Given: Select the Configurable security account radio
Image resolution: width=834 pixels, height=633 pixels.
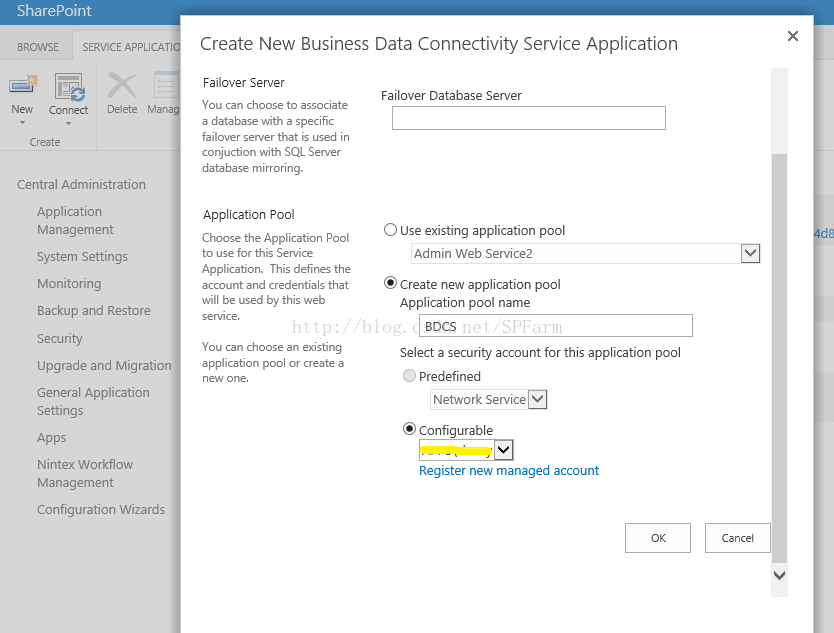Looking at the screenshot, I should (x=409, y=429).
